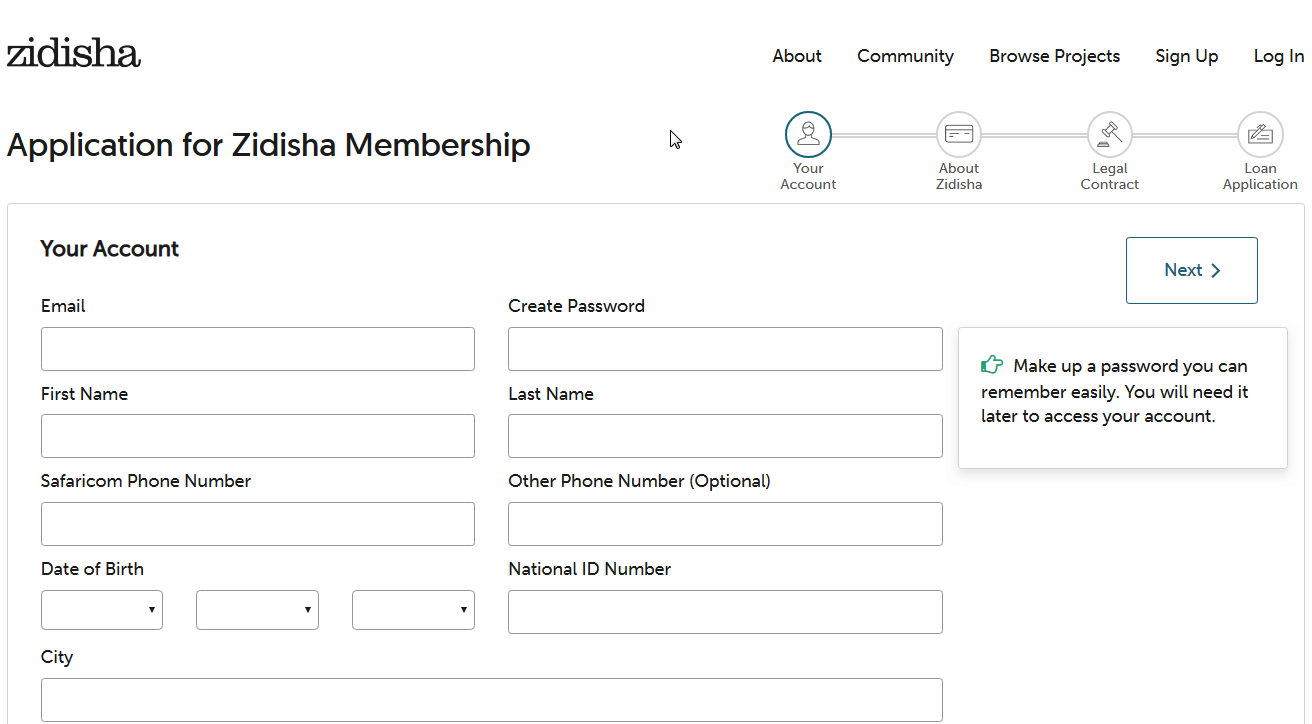Click the Other Phone Number (Optional) label

(639, 481)
